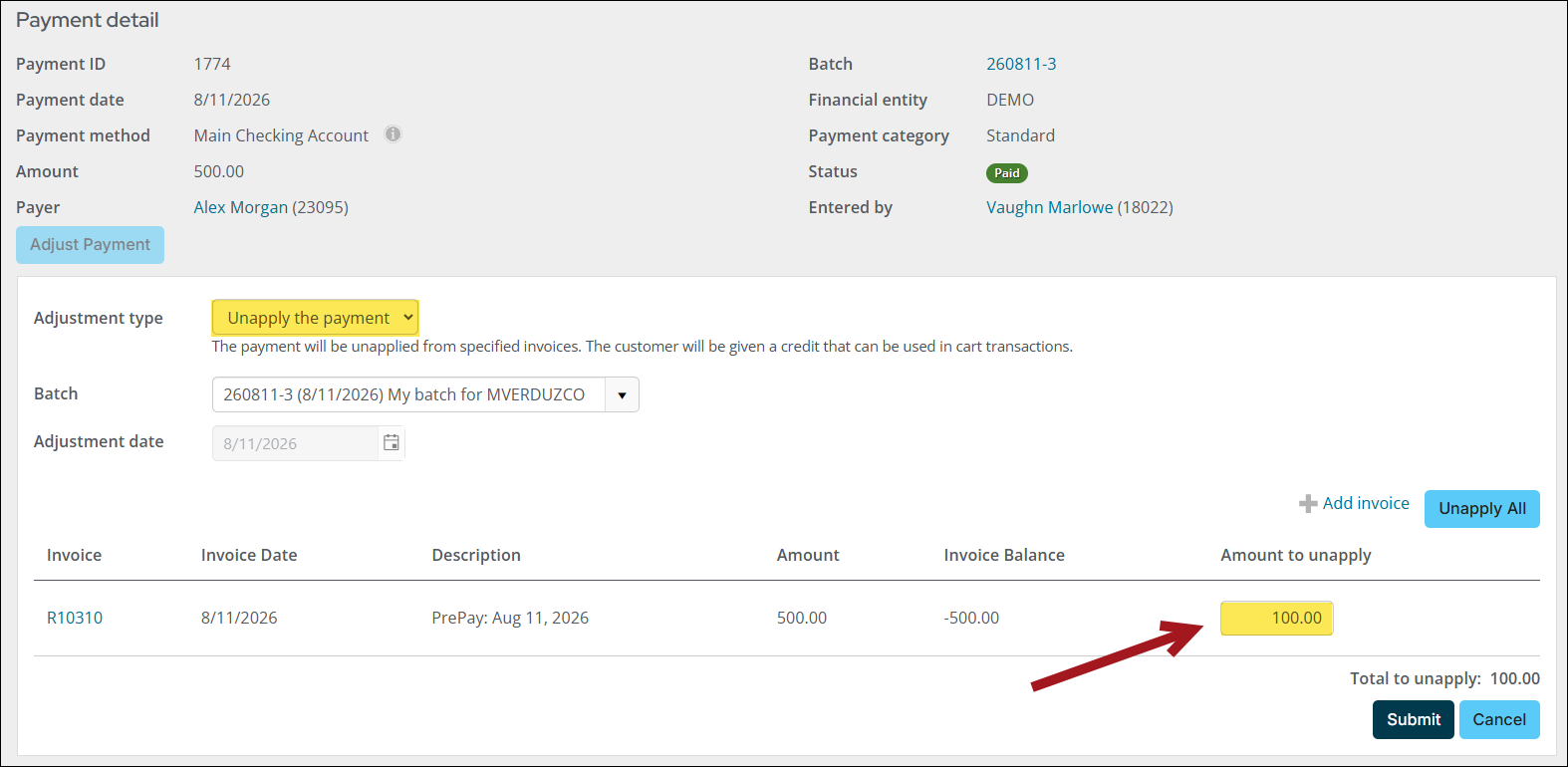Click the payment date 8/11/2026 value

coord(232,100)
